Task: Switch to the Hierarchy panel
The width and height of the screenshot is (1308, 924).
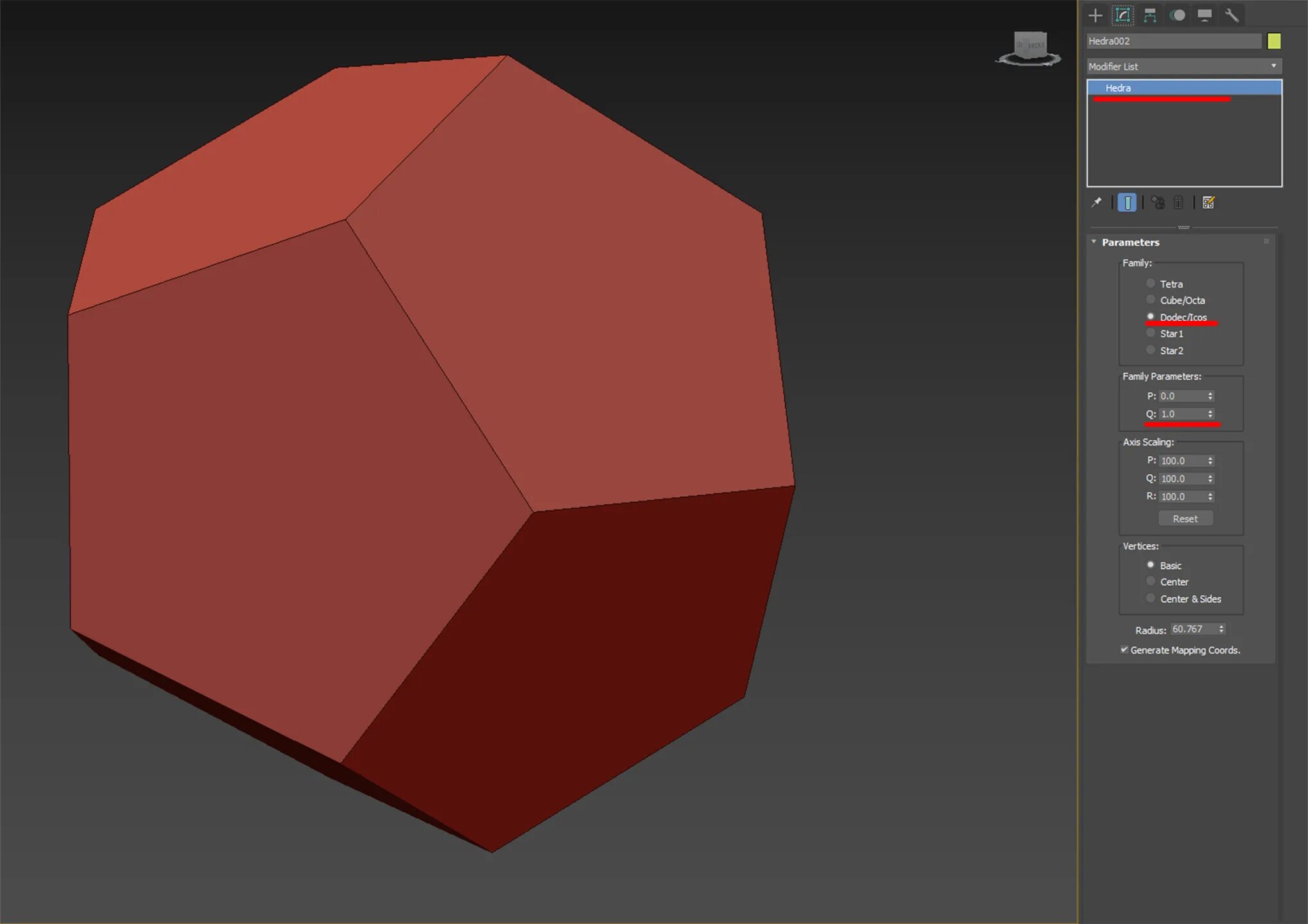Action: (1149, 15)
